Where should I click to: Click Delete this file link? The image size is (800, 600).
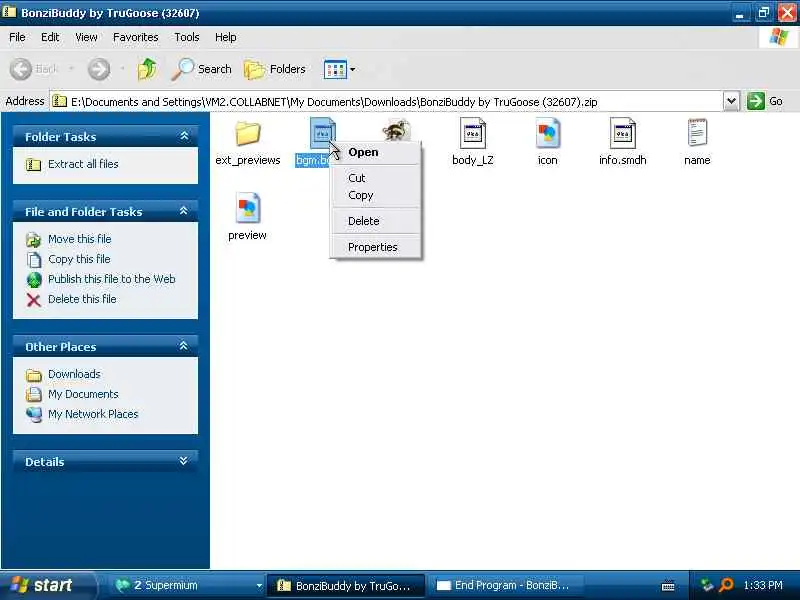[82, 299]
